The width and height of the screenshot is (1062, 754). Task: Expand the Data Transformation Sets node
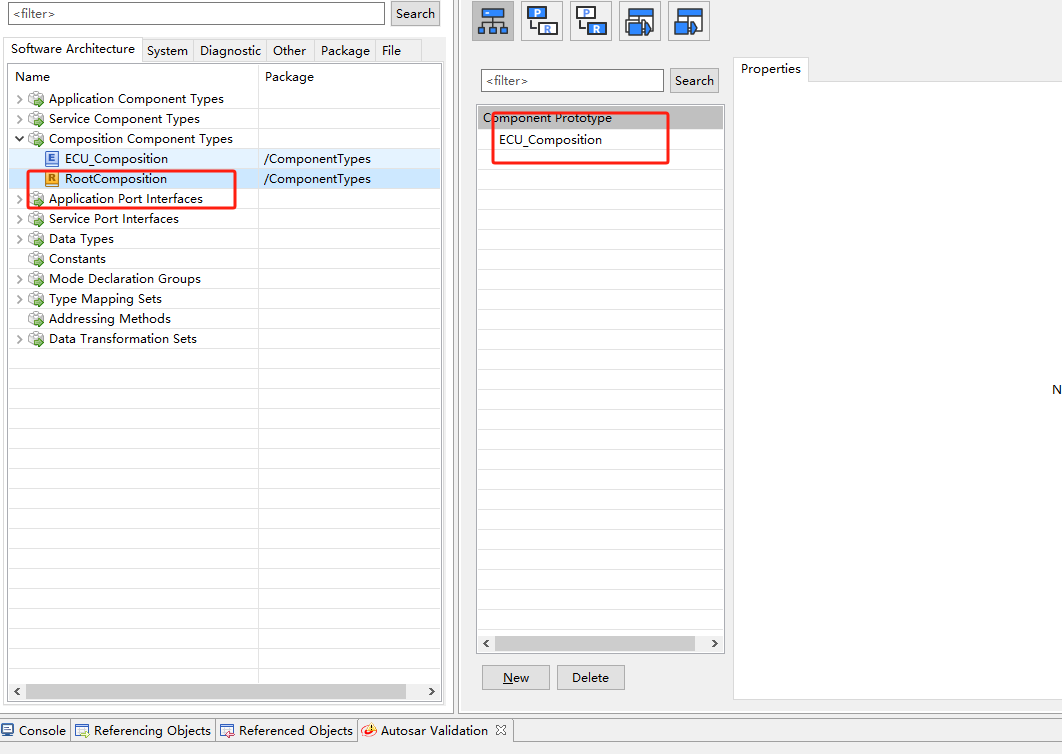[x=19, y=339]
